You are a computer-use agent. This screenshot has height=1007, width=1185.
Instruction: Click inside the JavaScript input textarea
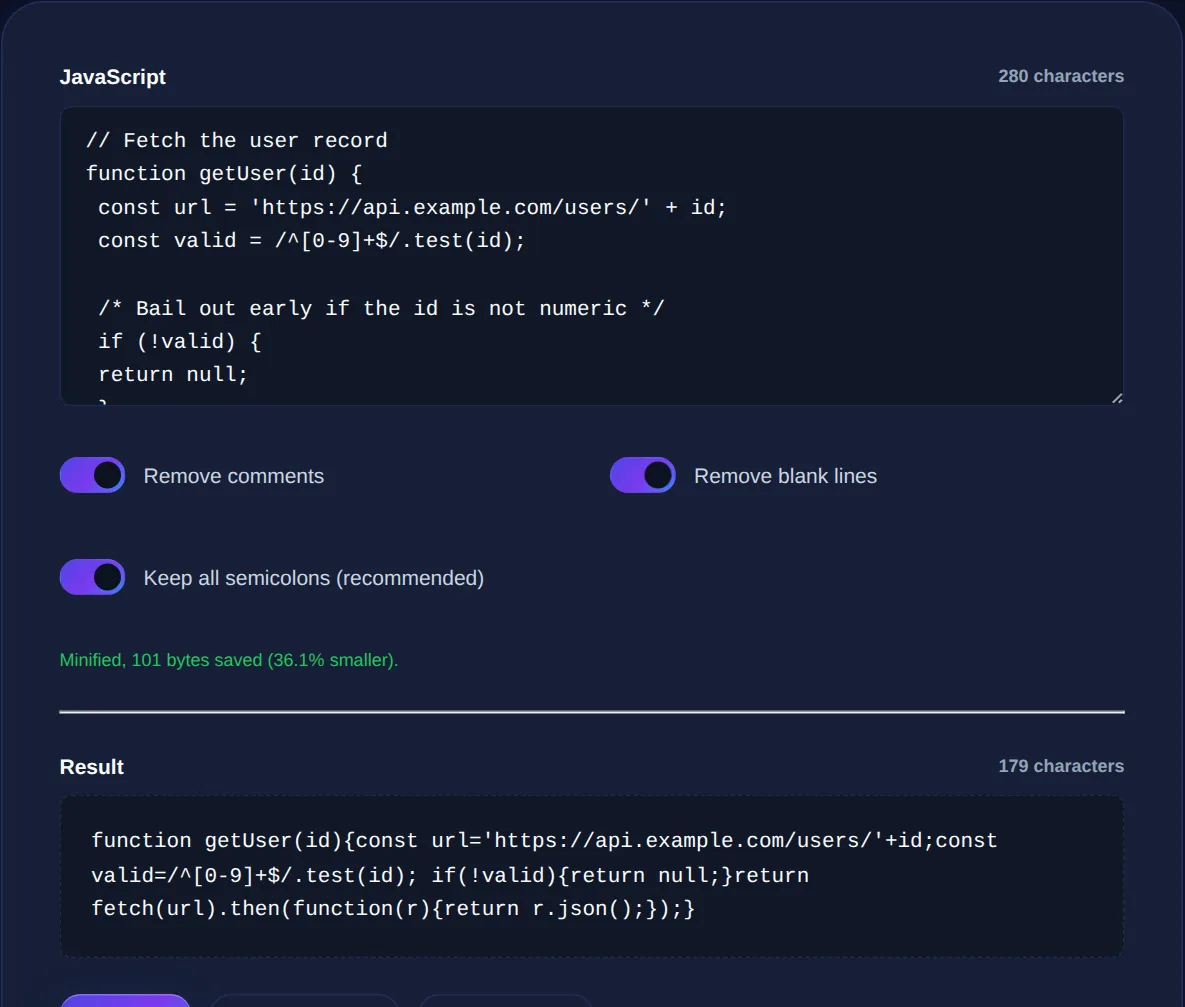592,256
